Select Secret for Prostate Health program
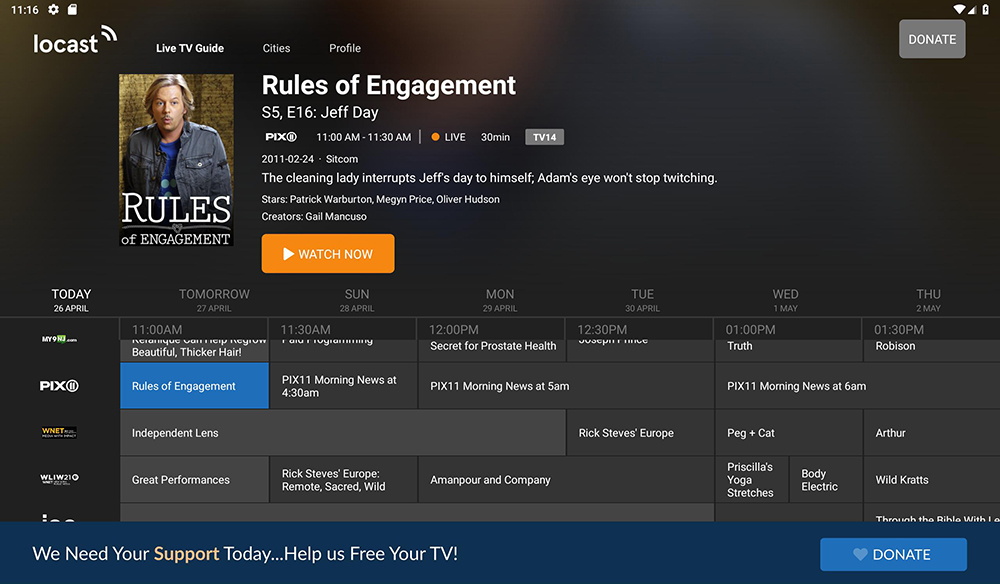1000x584 pixels. pyautogui.click(x=492, y=351)
